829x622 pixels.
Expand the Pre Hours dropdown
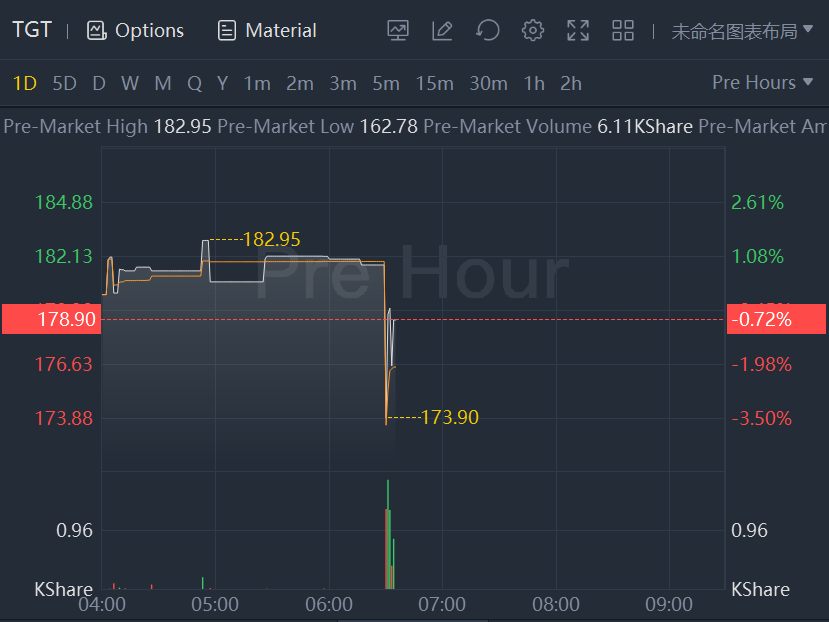(x=762, y=83)
